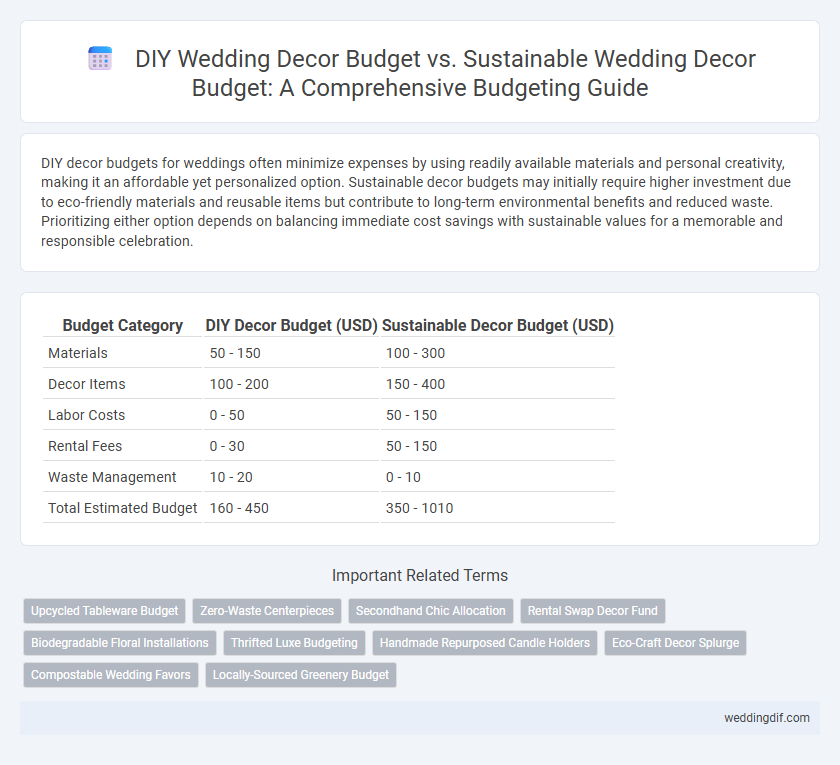The height and width of the screenshot is (765, 840).
Task: Click the Eco-Craft Decor Splurge tag
Action: tap(676, 643)
